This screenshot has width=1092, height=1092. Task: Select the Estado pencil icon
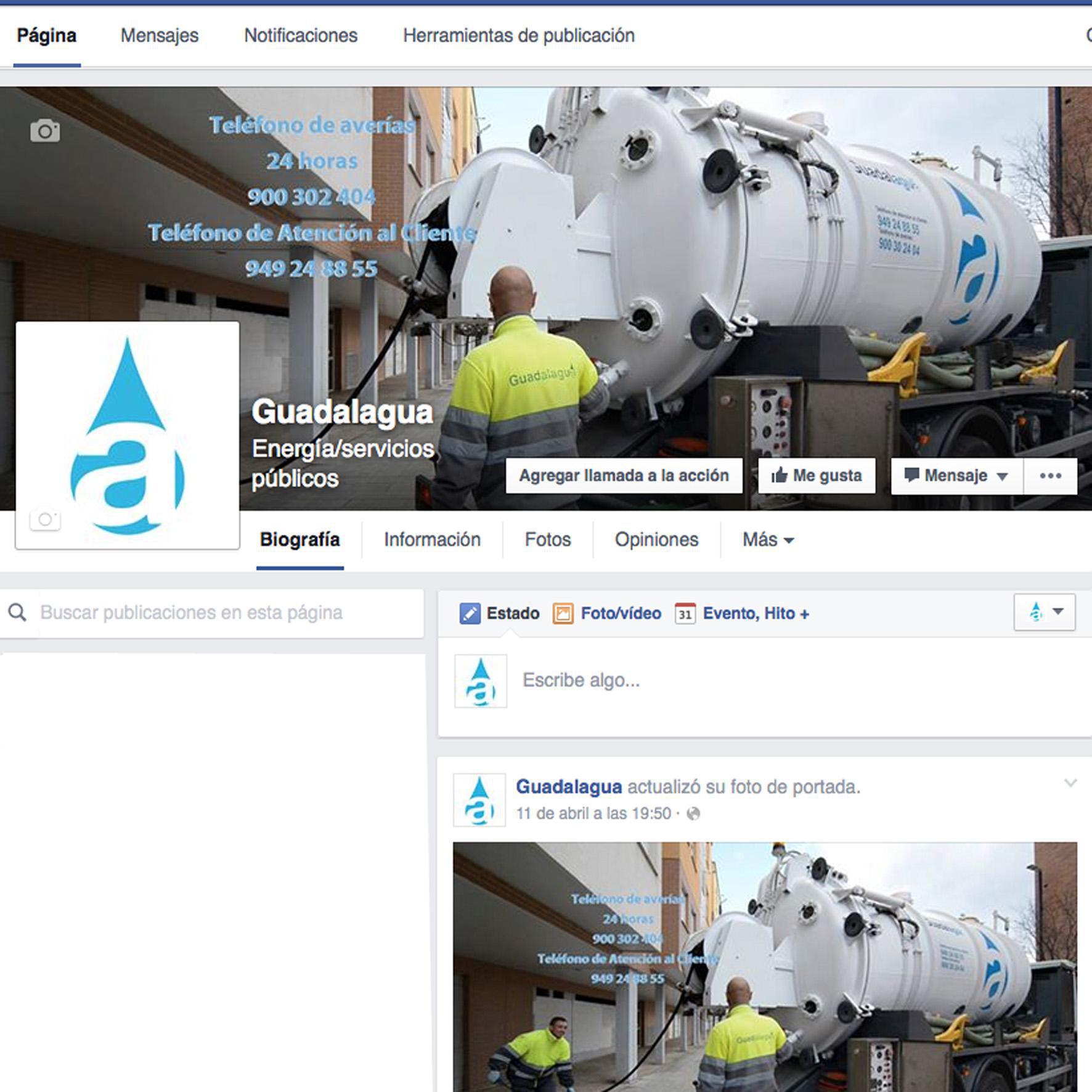coord(470,614)
